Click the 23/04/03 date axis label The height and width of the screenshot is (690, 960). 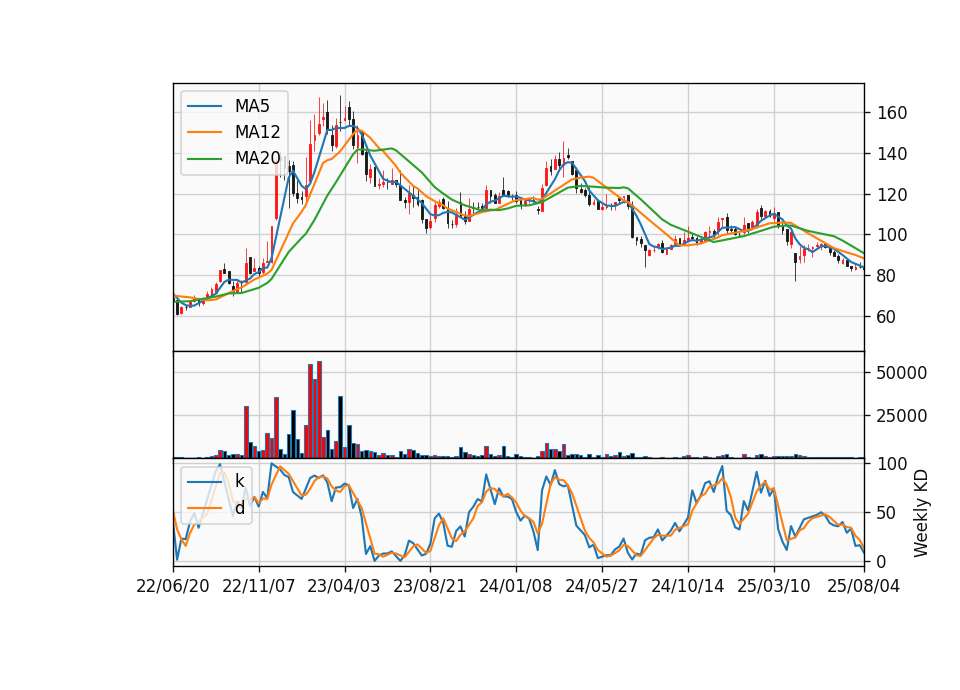(343, 586)
